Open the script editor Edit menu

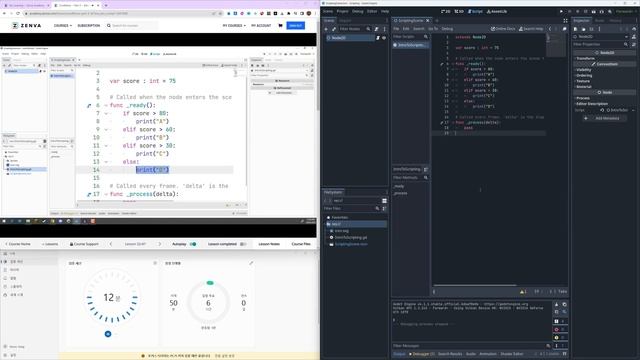406,29
